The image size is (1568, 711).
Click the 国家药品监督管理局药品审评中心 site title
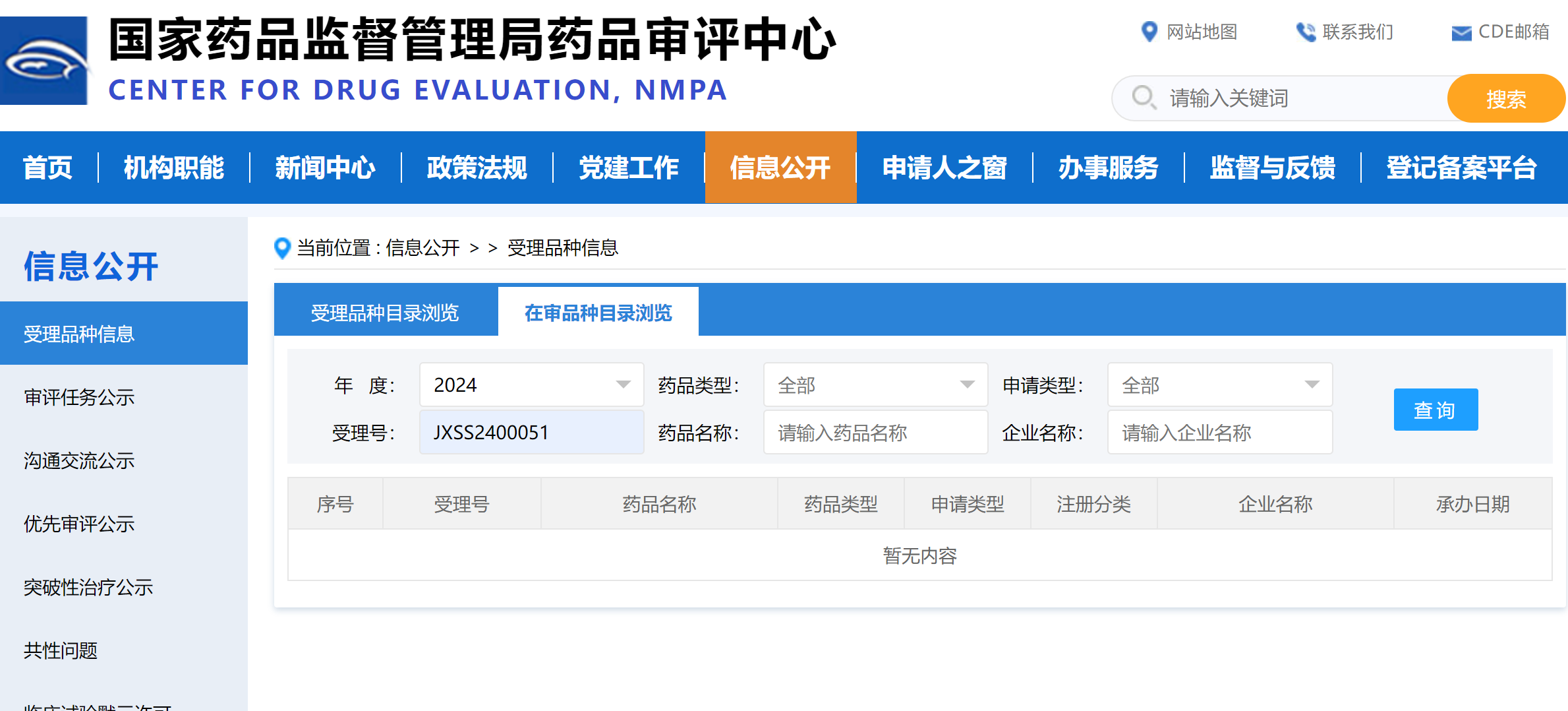(472, 40)
